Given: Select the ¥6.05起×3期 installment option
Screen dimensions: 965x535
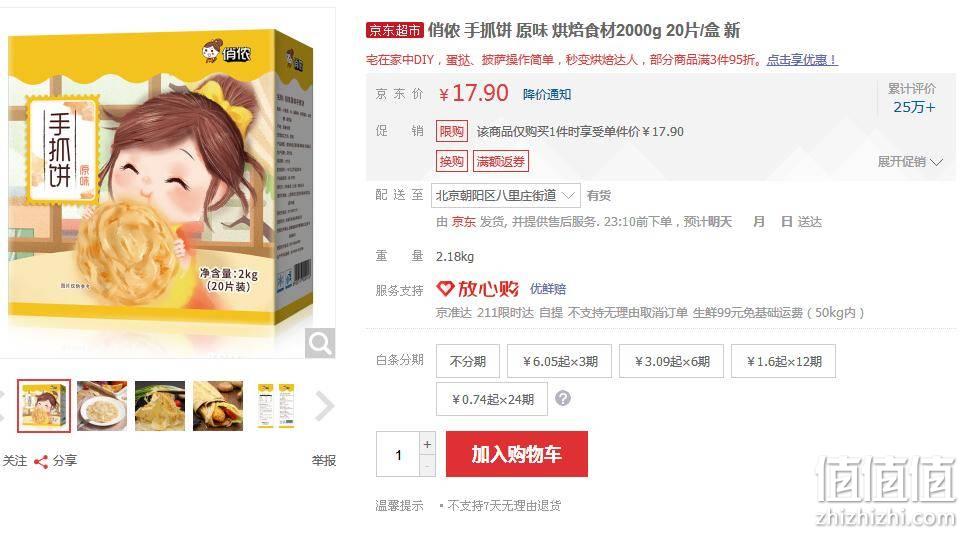Looking at the screenshot, I should (x=559, y=361).
